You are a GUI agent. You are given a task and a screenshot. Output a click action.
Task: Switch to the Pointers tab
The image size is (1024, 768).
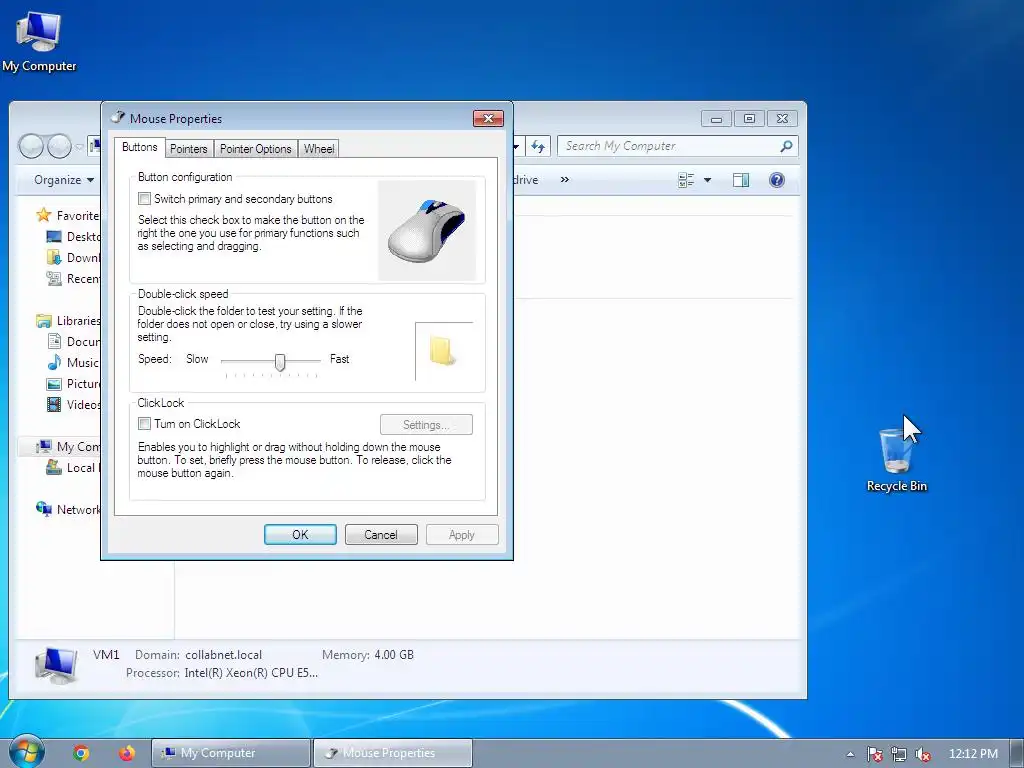click(189, 149)
